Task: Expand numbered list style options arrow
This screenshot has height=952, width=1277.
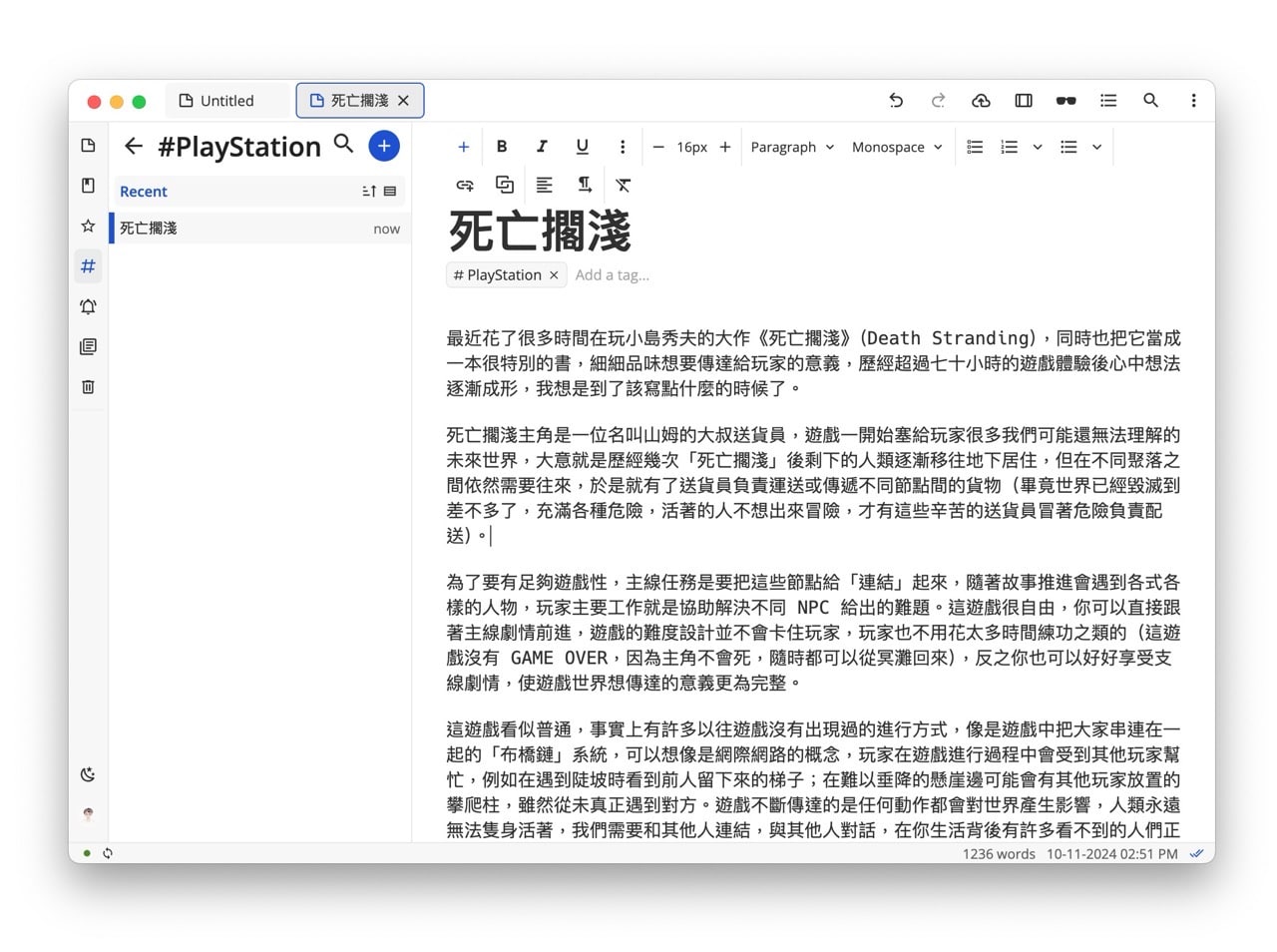Action: tap(1038, 147)
